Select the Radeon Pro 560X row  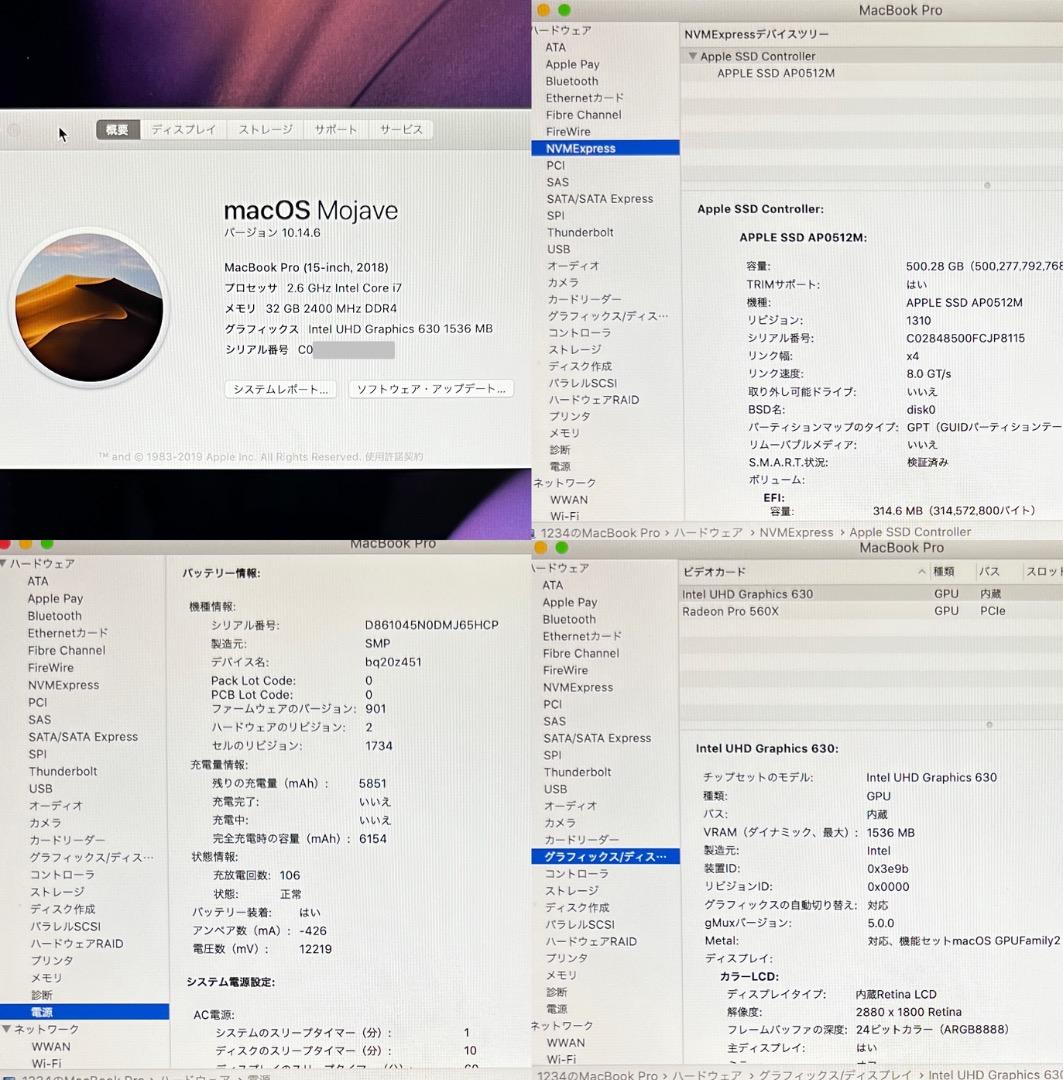point(871,611)
